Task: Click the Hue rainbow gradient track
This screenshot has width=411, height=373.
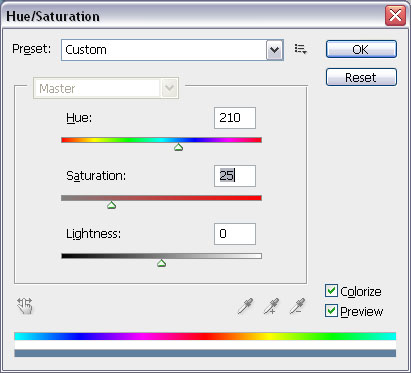Action: pos(161,140)
